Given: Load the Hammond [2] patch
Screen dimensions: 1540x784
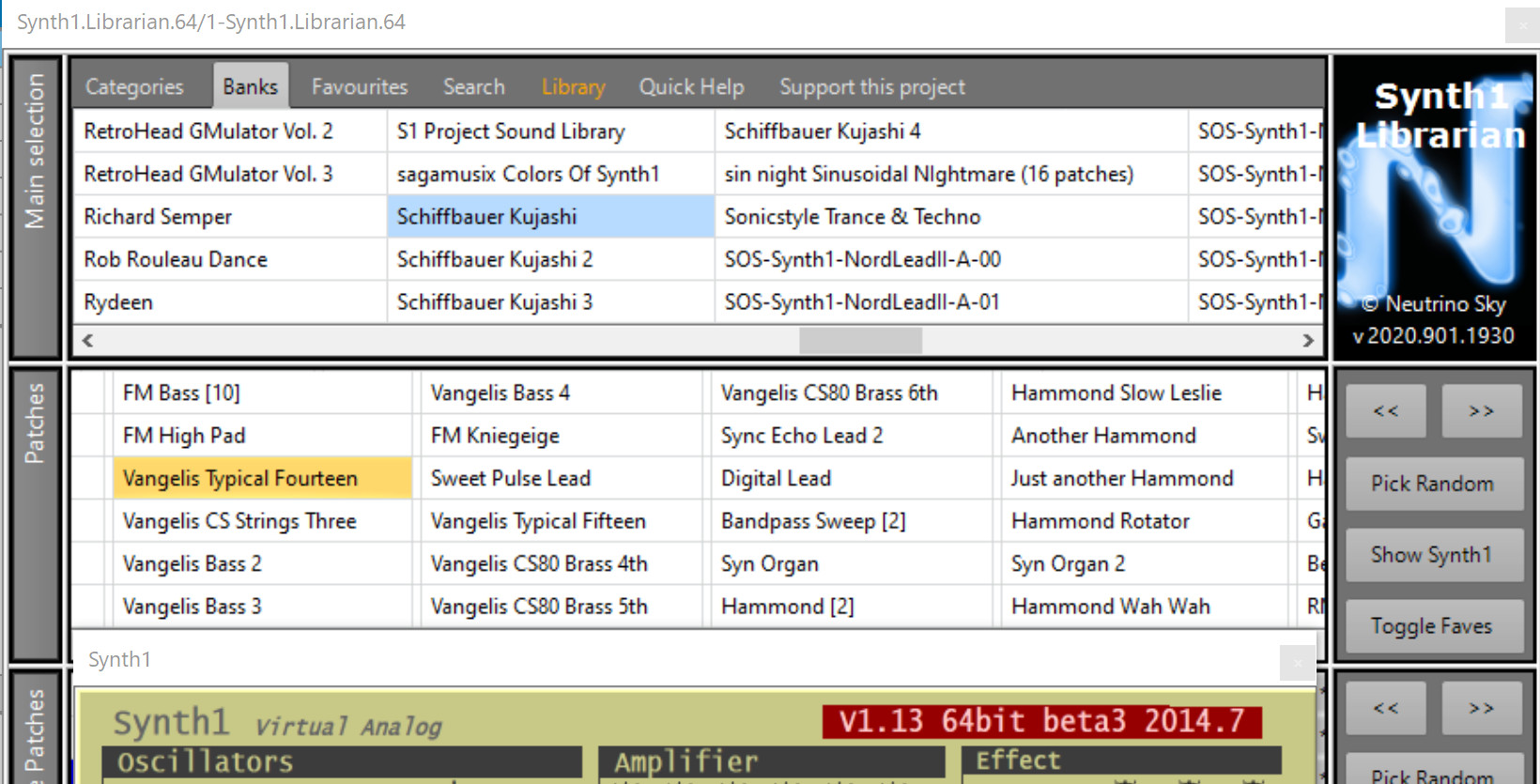Looking at the screenshot, I should pos(852,607).
